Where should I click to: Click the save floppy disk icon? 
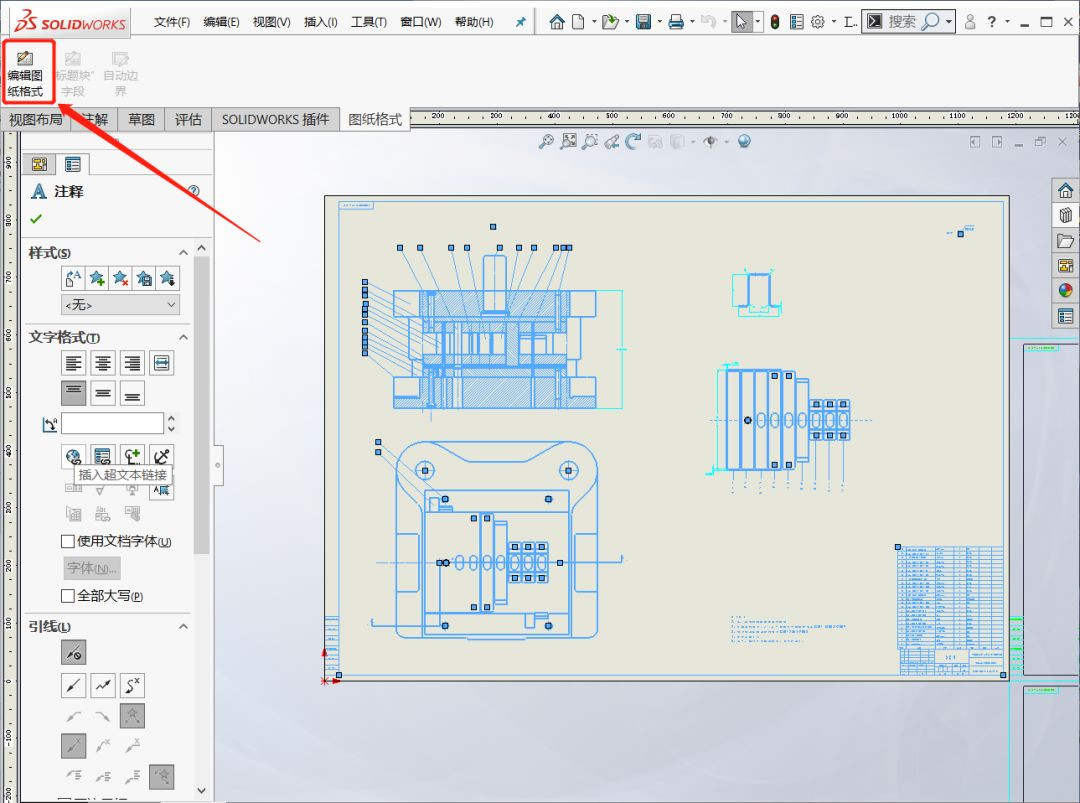pos(644,22)
